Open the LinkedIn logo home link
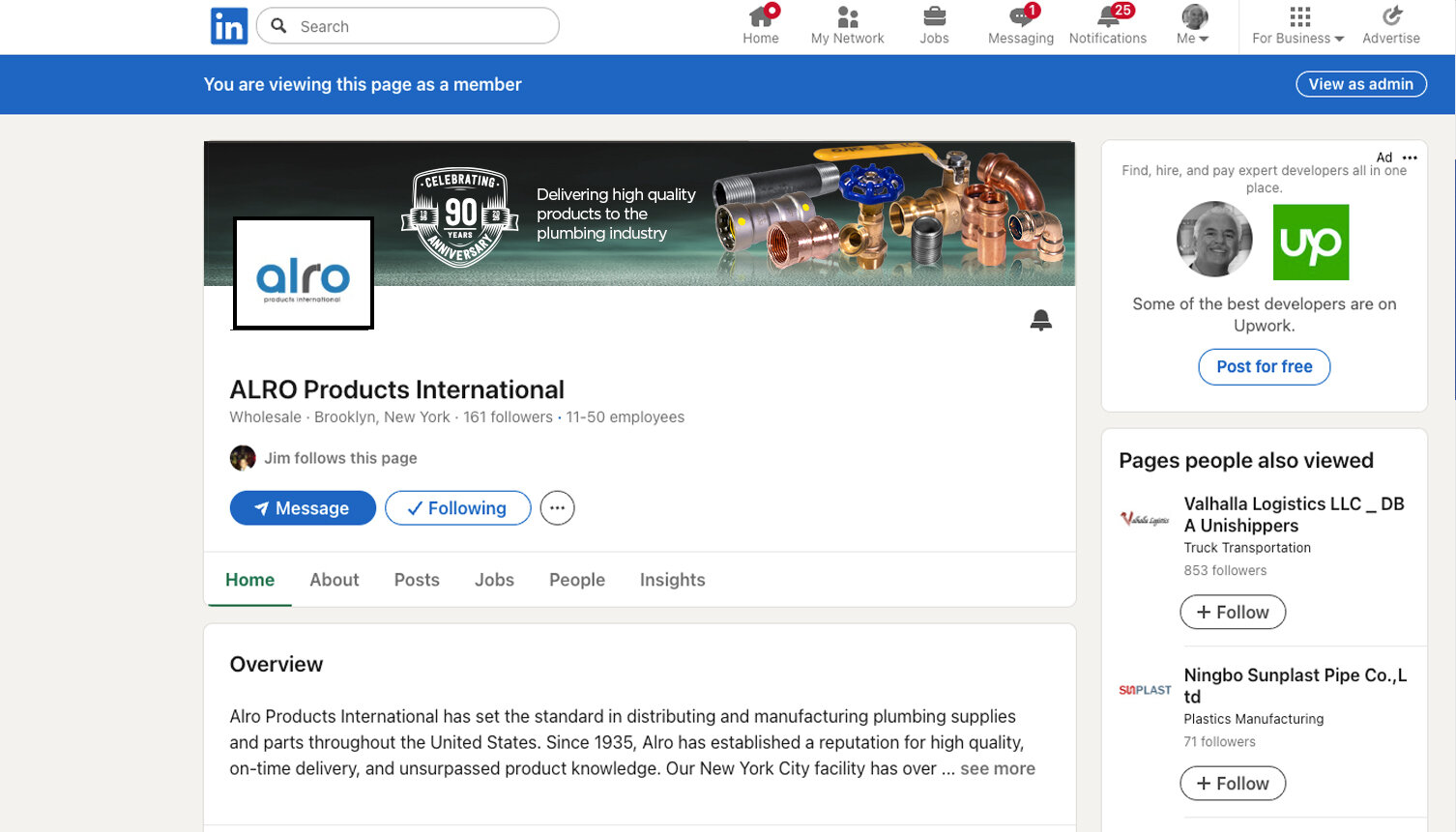 pos(229,26)
